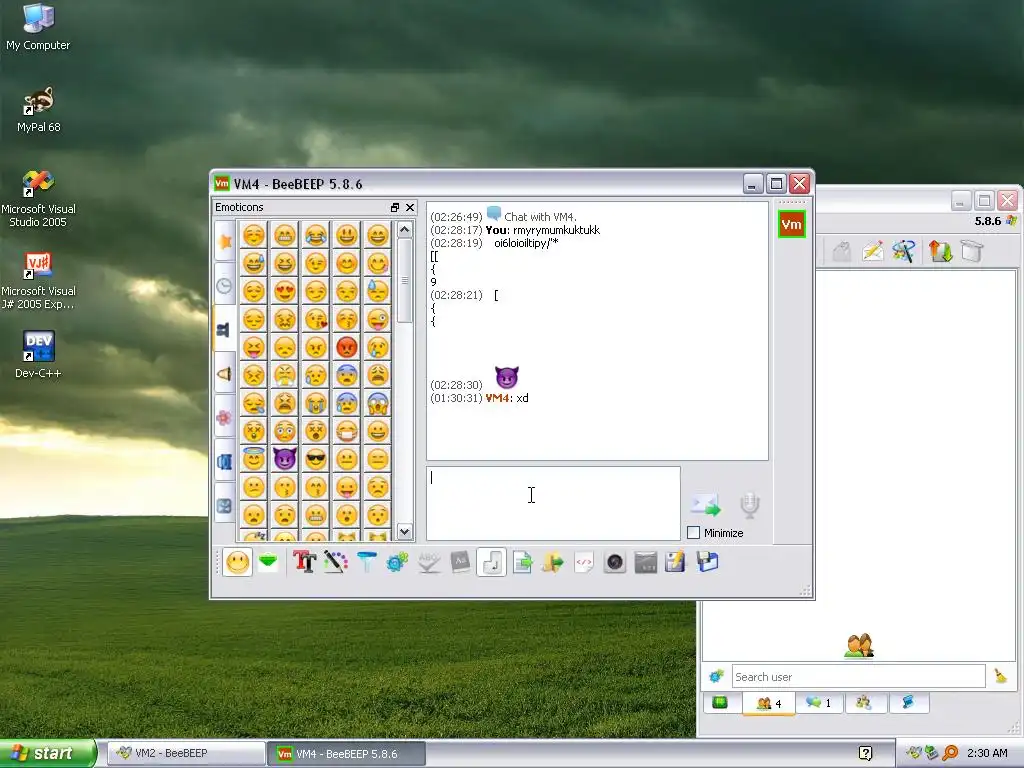Undock the Emoticons panel with float button

coord(394,208)
